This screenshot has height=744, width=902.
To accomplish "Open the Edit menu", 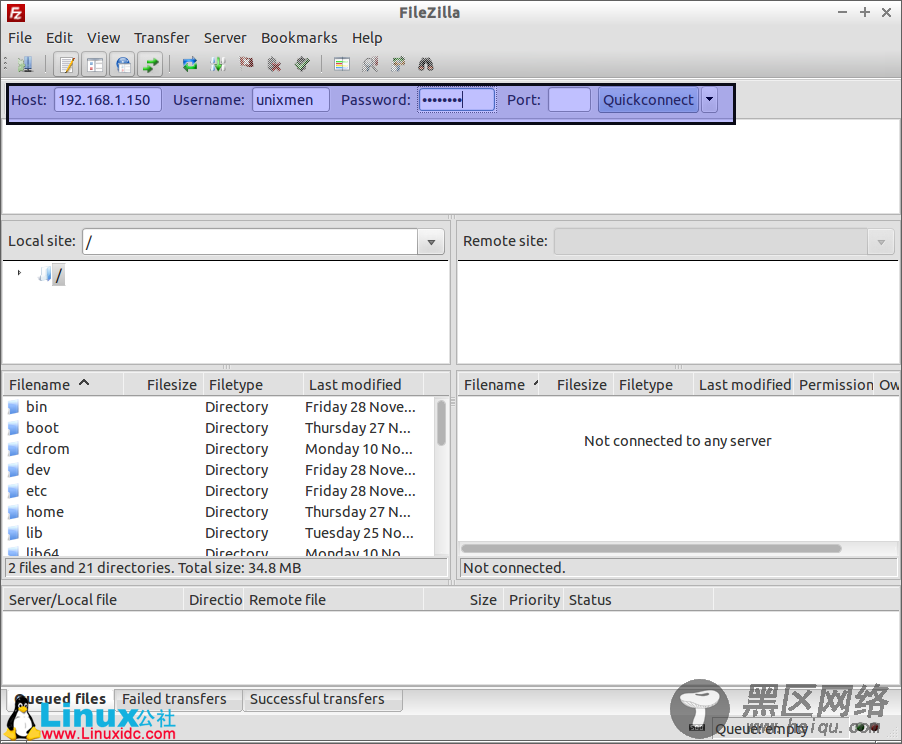I will 59,38.
